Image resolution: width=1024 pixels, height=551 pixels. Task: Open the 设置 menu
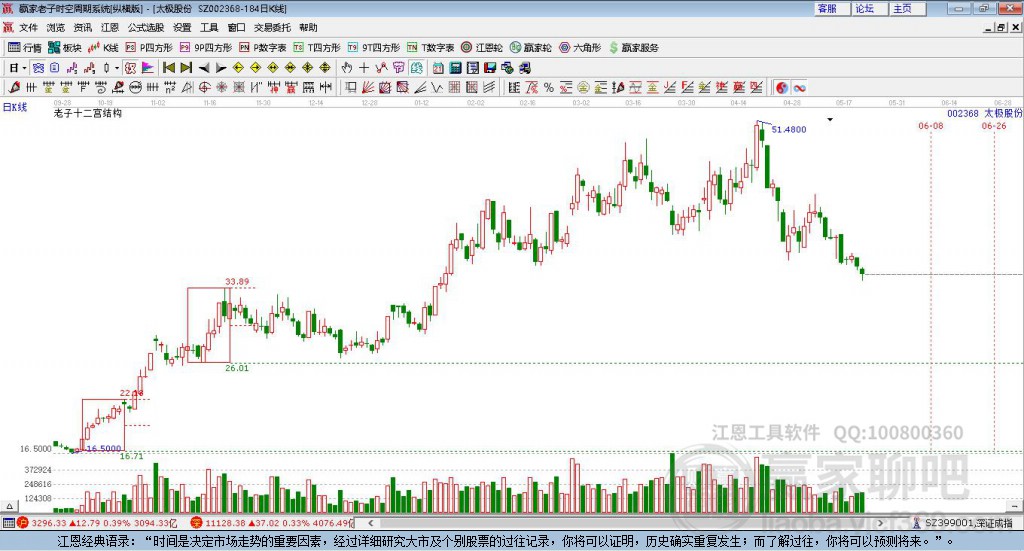[x=182, y=27]
